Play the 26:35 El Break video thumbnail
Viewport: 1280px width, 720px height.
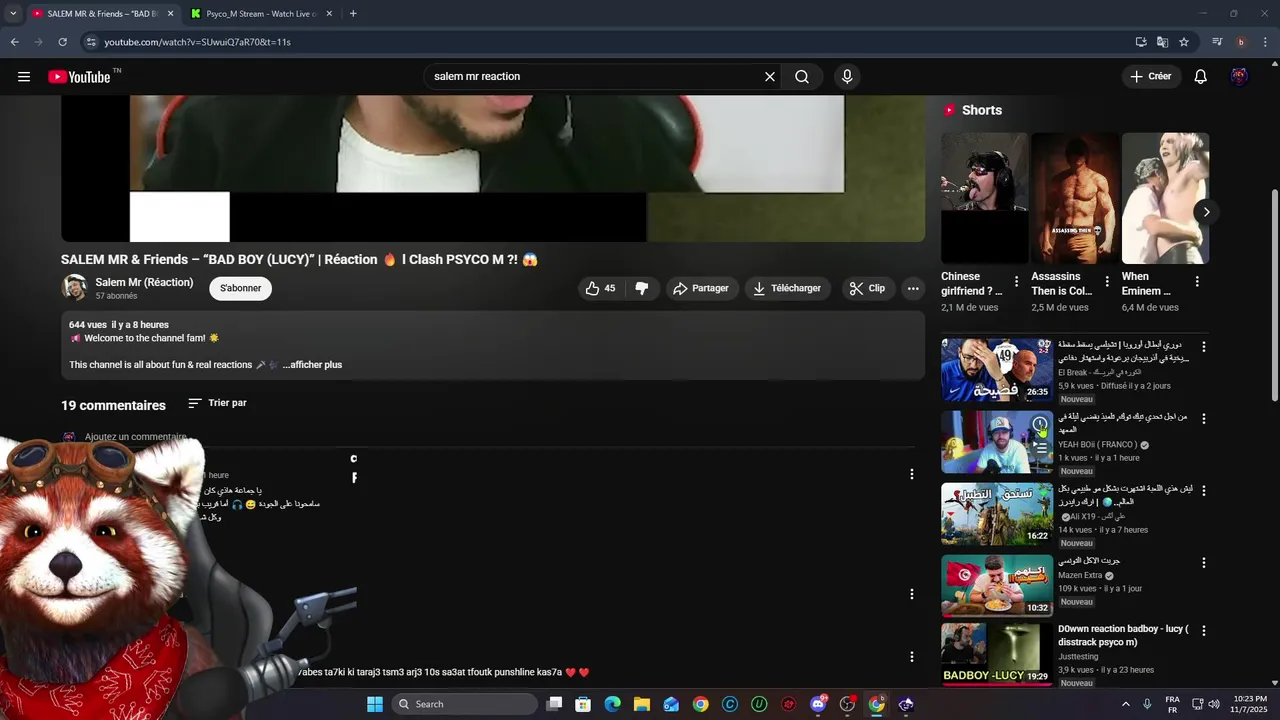click(997, 369)
